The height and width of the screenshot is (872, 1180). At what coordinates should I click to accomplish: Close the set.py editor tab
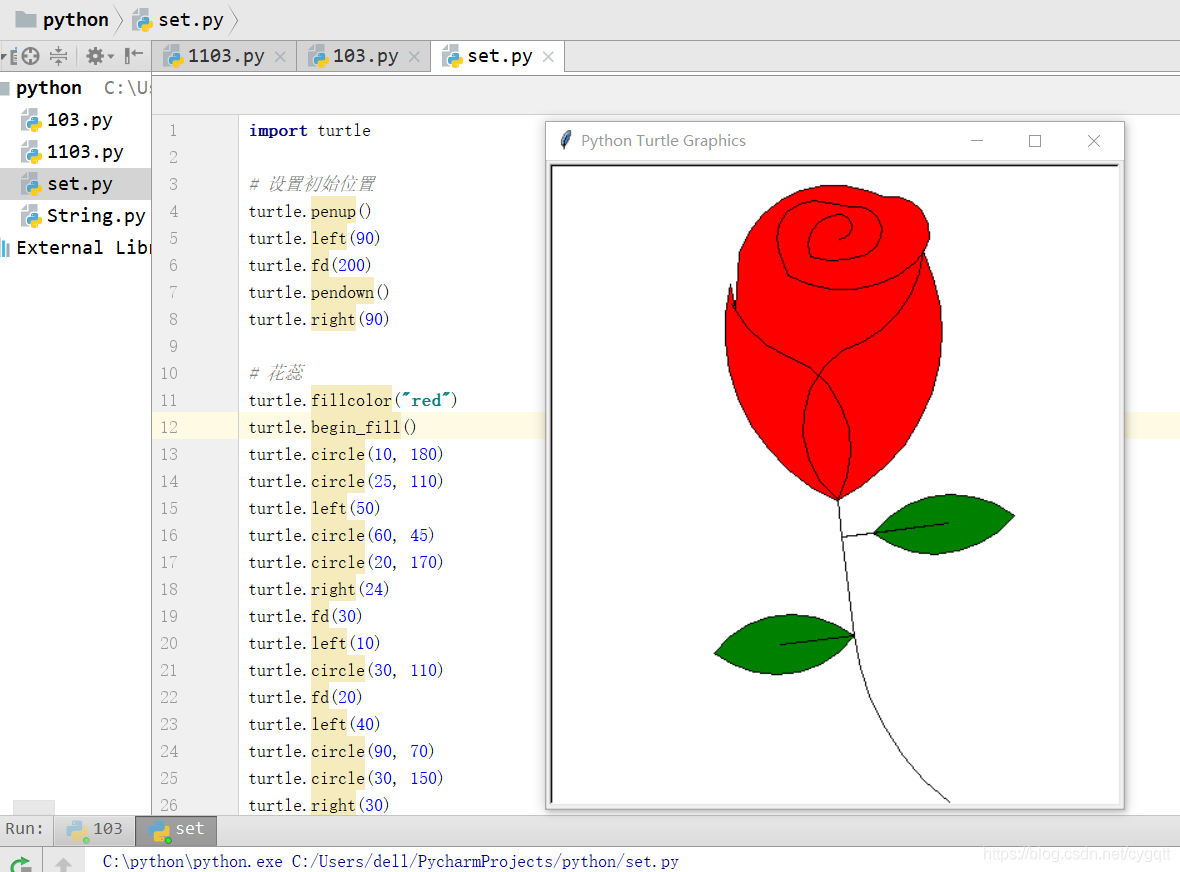548,56
